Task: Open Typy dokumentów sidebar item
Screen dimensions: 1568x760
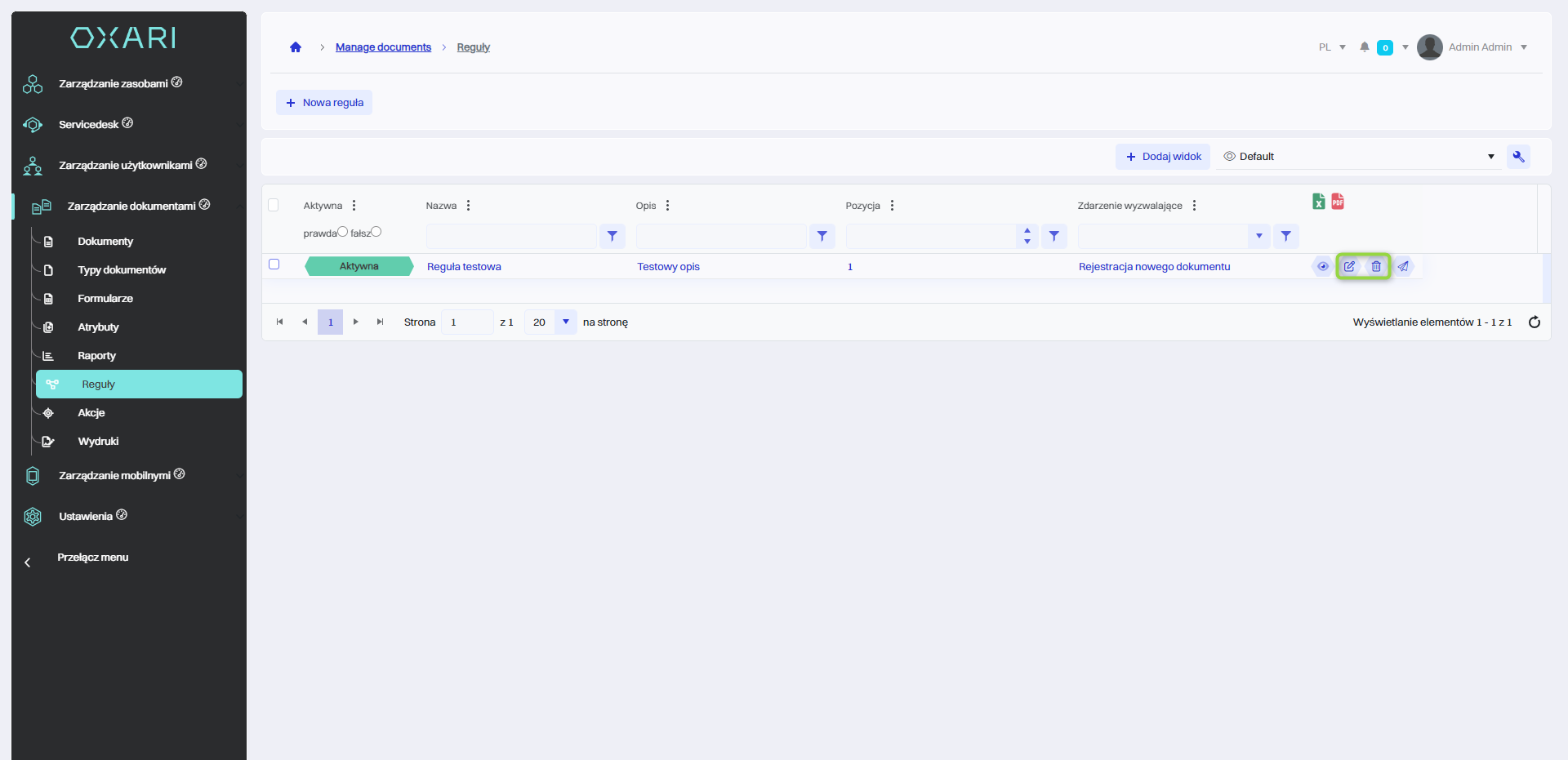Action: coord(122,270)
